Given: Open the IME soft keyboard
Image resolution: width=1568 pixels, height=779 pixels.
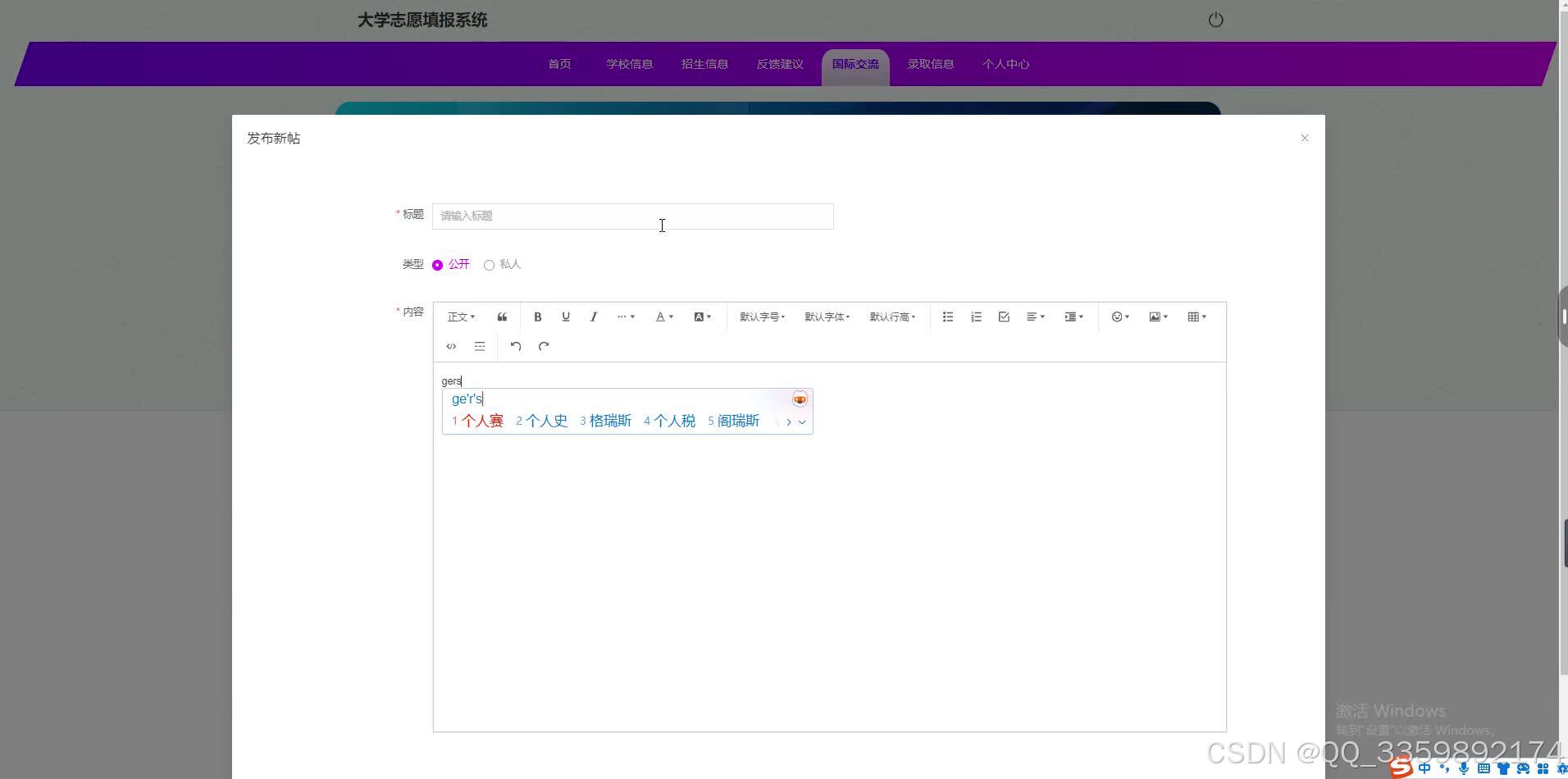Looking at the screenshot, I should (x=1484, y=768).
